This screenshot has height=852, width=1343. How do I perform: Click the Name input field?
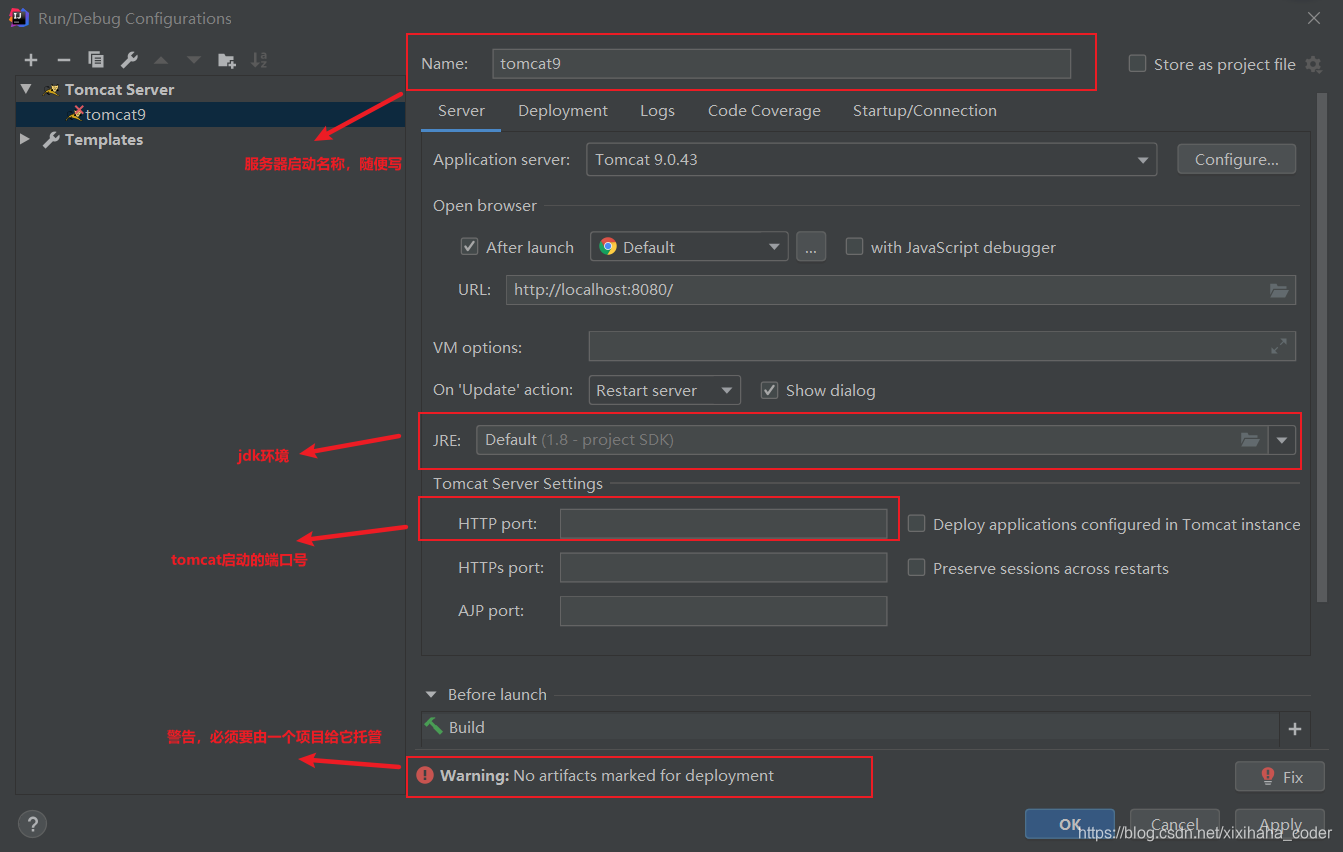point(782,63)
